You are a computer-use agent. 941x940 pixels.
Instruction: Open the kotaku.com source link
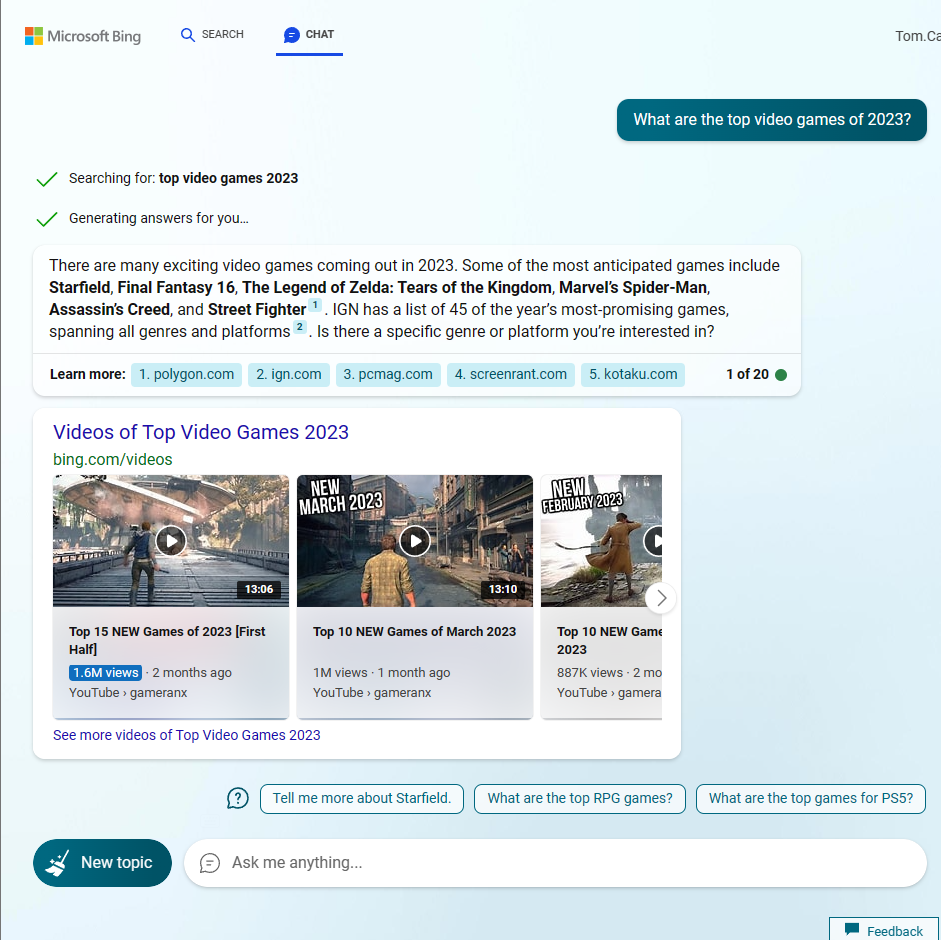[632, 375]
